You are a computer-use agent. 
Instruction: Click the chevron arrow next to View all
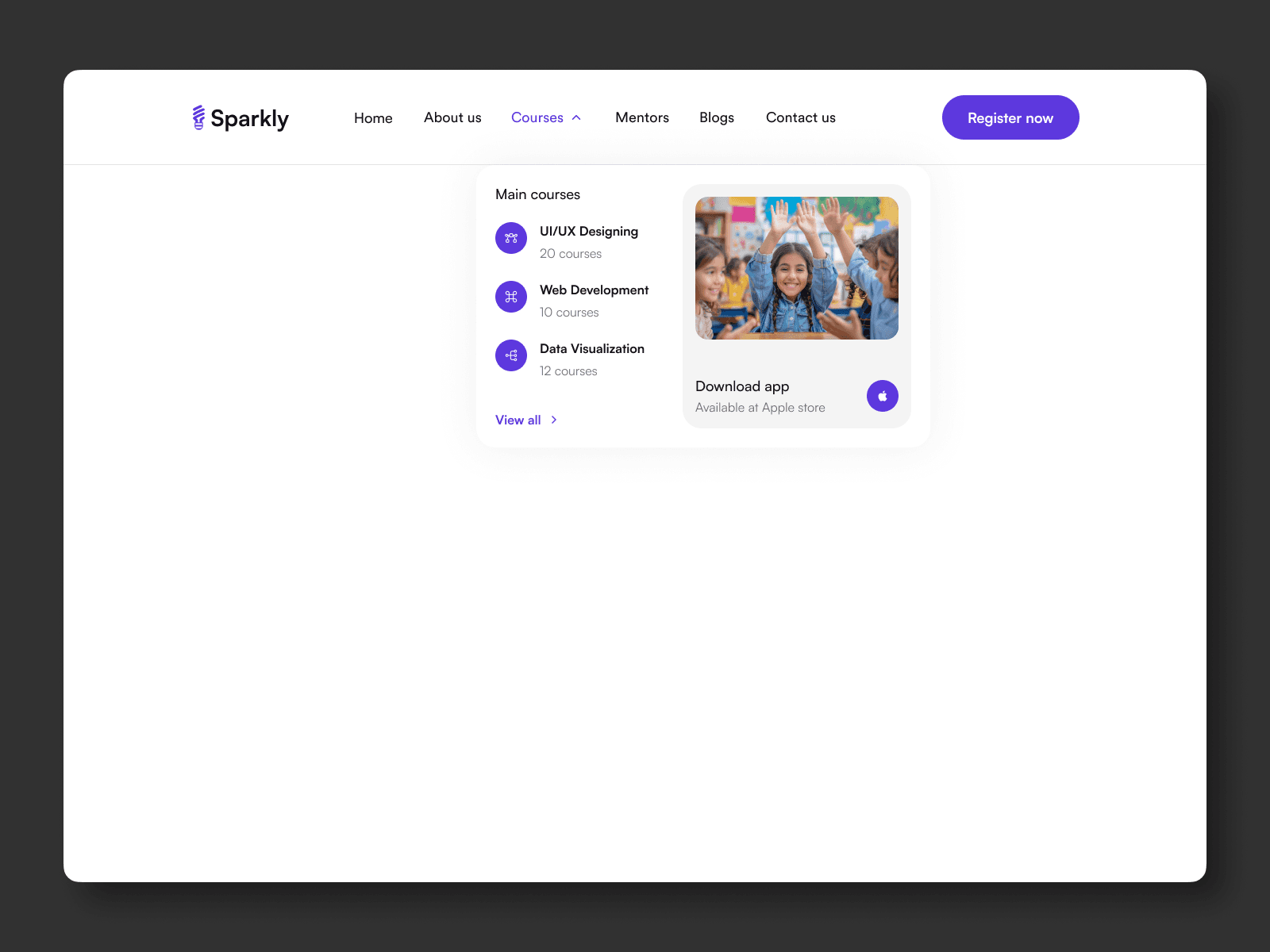[x=554, y=420]
